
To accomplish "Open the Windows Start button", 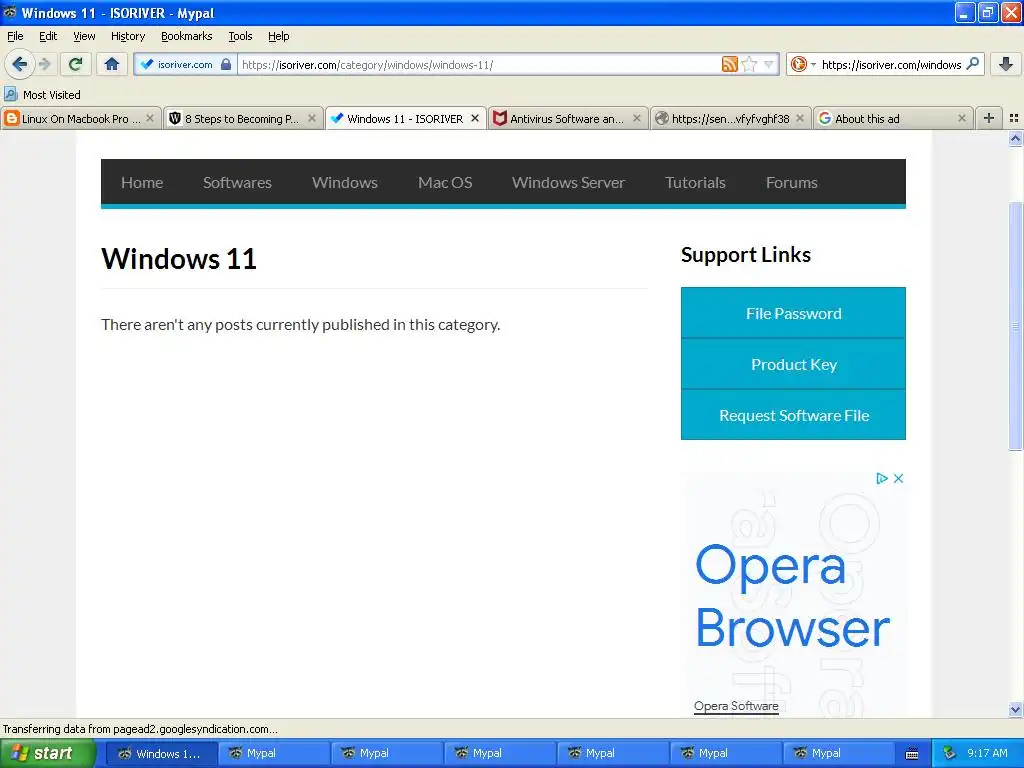I will (47, 753).
